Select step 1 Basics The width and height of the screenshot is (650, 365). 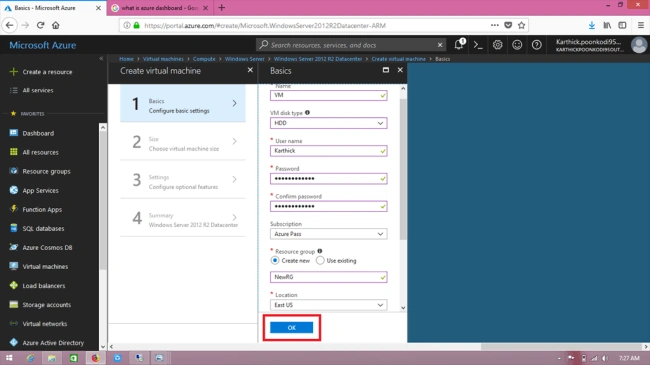pos(183,104)
